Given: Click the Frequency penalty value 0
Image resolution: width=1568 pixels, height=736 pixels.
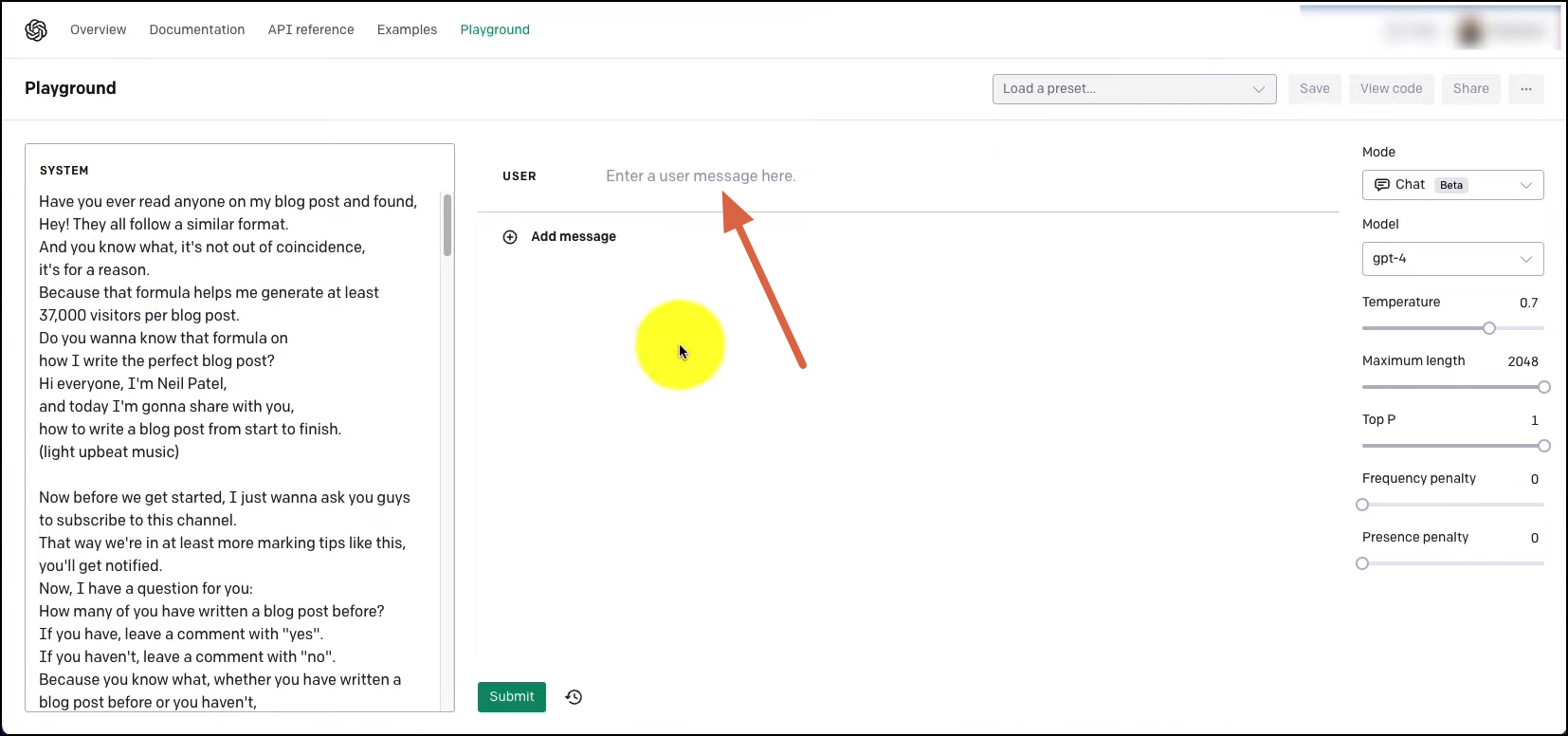Looking at the screenshot, I should 1534,480.
